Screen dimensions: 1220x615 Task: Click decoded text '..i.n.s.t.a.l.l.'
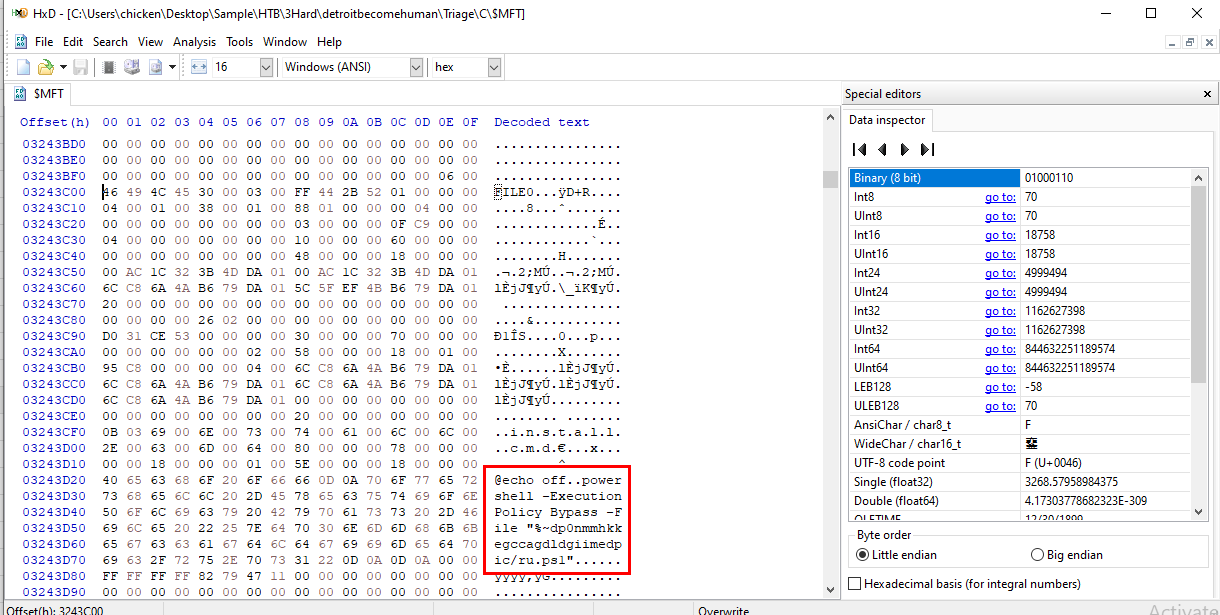pos(558,431)
